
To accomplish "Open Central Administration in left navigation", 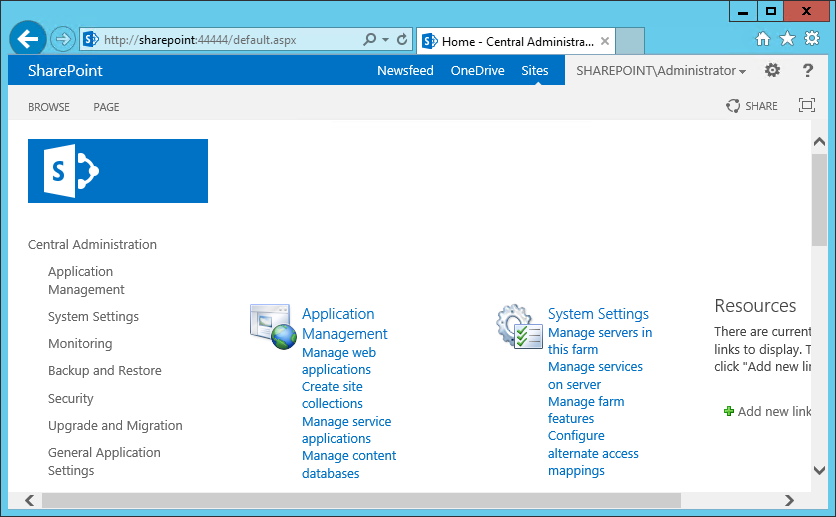I will [92, 245].
